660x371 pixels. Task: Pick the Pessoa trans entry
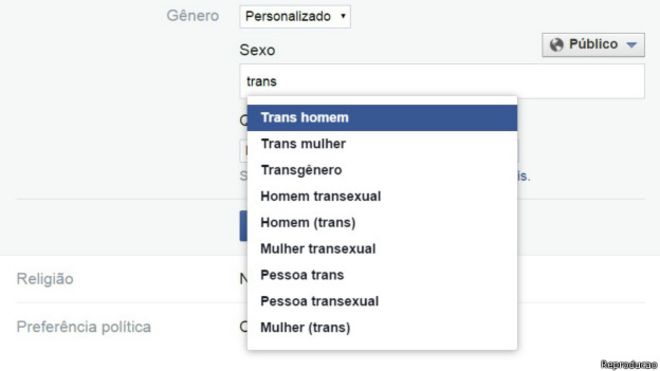point(382,275)
